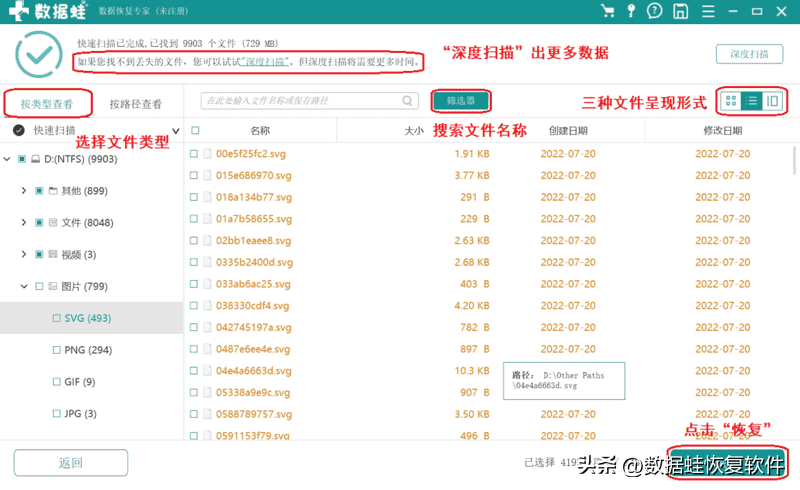Click the 文件 document type icon
Image resolution: width=800 pixels, height=490 pixels.
(53, 223)
